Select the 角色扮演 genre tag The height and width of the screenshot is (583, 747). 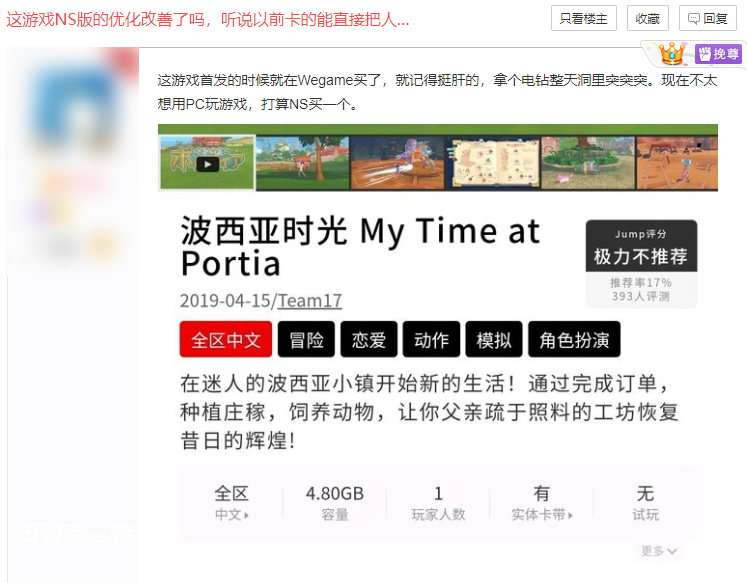(x=574, y=340)
